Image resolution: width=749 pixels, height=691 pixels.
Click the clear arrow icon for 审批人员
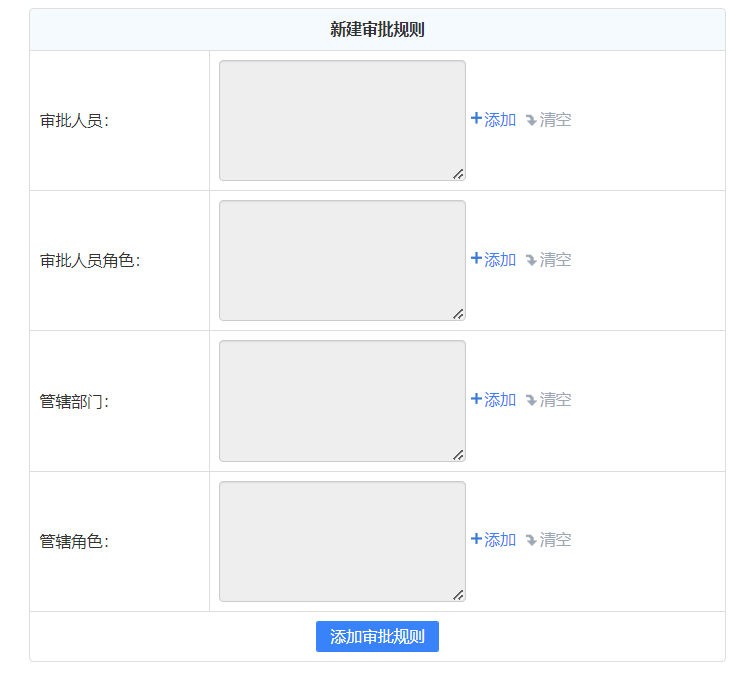coord(531,120)
